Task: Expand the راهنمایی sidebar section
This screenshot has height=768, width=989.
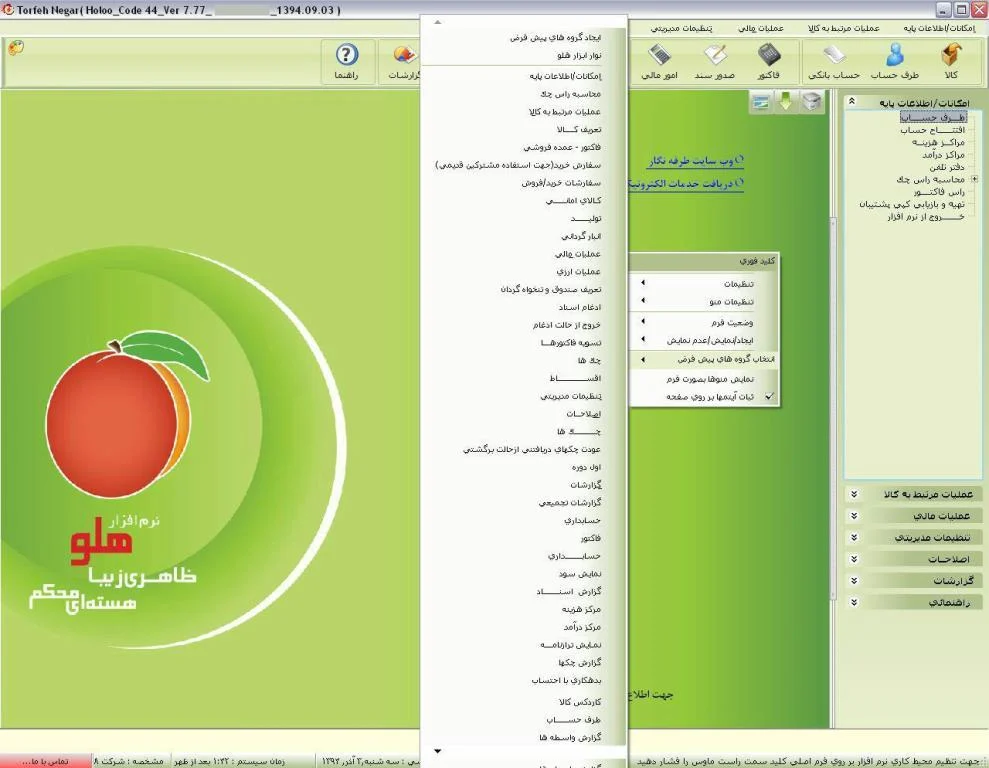Action: [854, 602]
